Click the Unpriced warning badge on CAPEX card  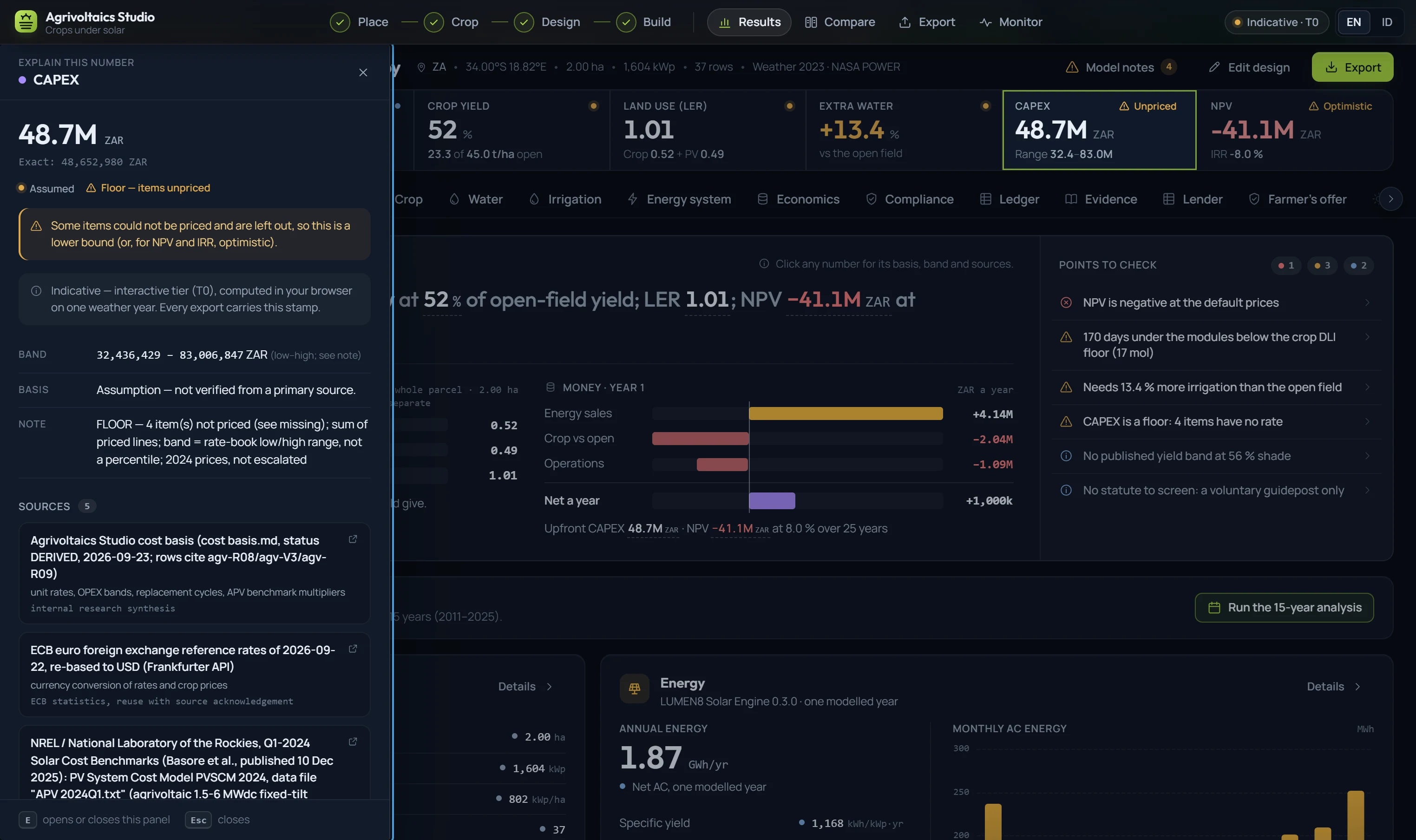(1148, 106)
